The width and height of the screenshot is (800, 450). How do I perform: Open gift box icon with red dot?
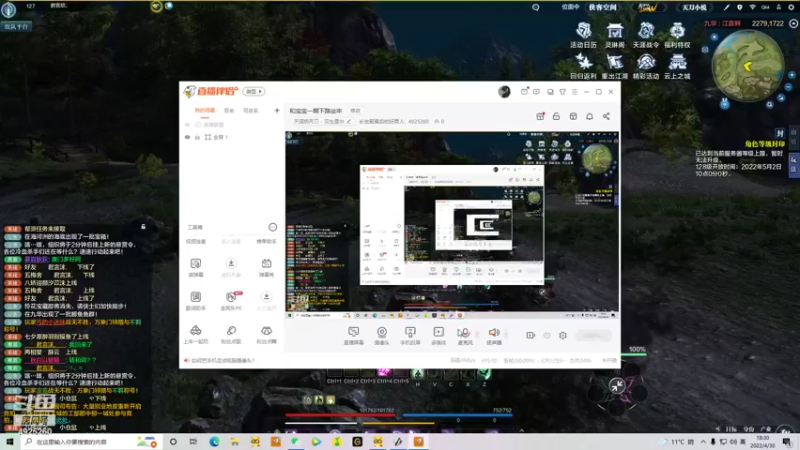coord(540,116)
